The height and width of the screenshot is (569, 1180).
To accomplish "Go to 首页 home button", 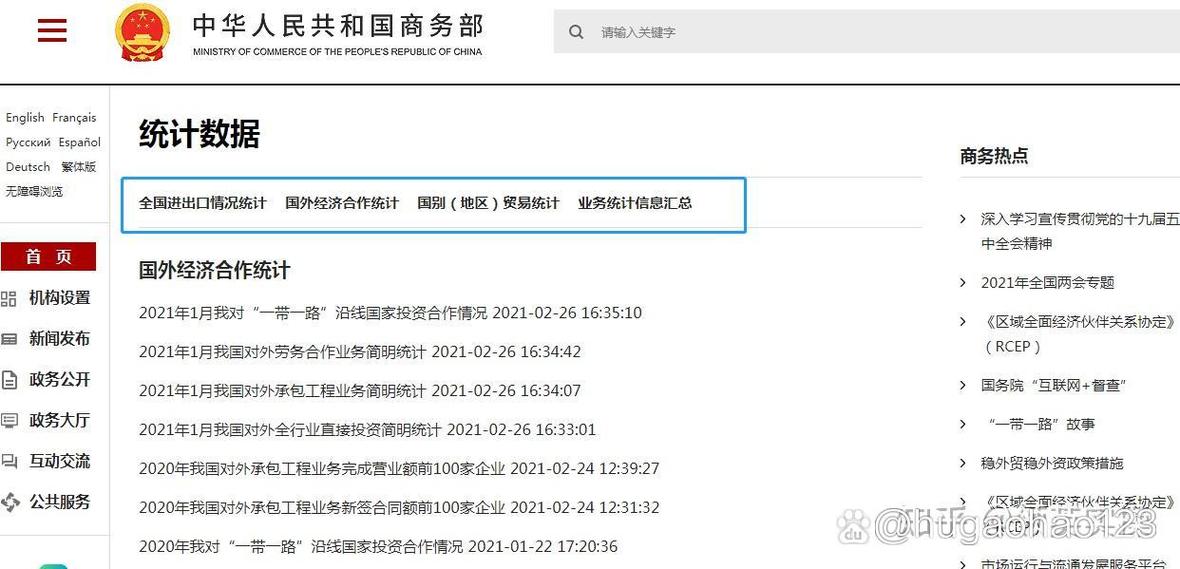I will 48,257.
